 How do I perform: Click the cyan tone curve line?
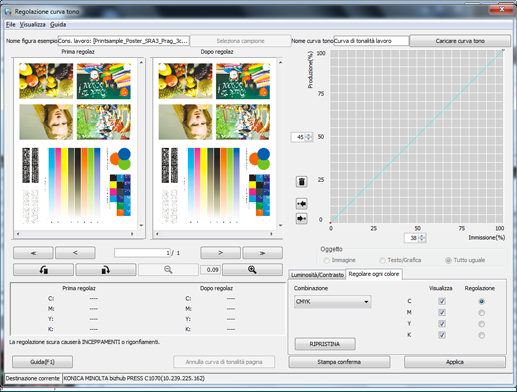(x=417, y=136)
